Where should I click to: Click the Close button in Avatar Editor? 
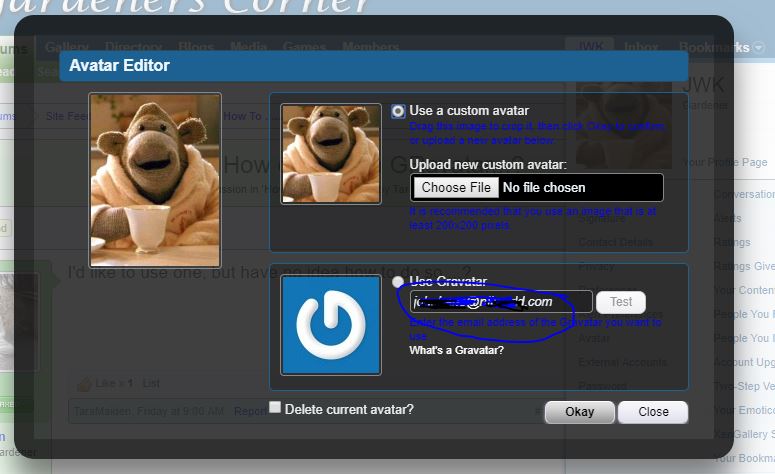click(x=653, y=412)
